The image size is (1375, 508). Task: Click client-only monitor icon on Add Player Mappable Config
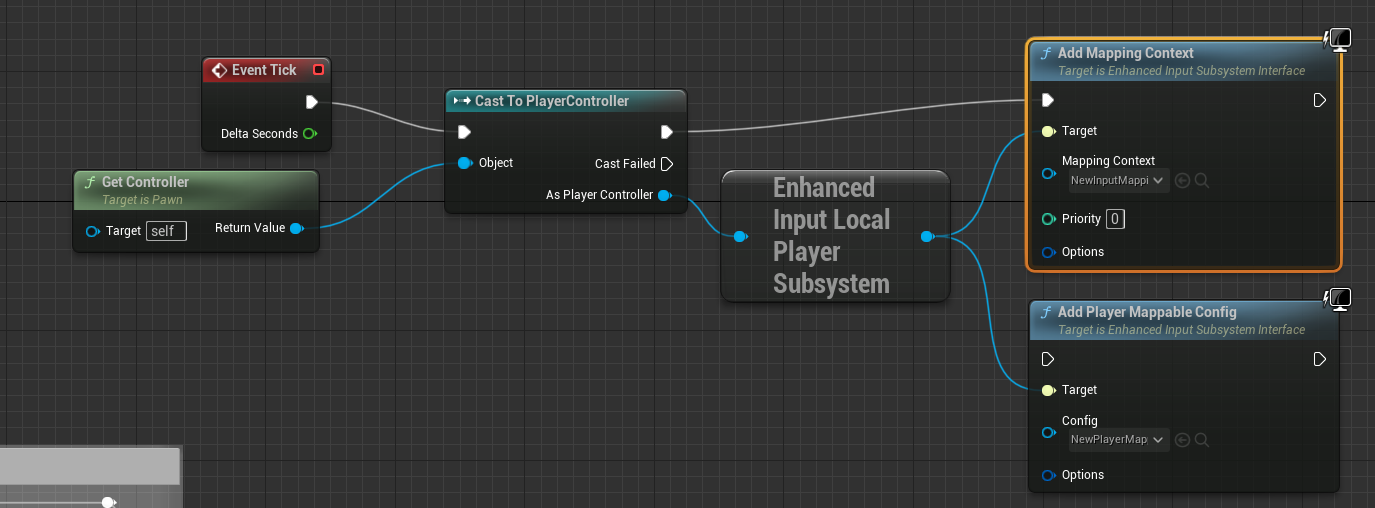1340,298
